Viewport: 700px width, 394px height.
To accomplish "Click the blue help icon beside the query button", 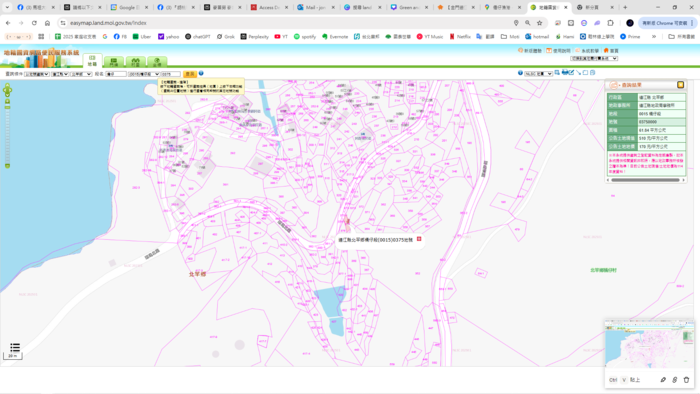I will point(201,73).
